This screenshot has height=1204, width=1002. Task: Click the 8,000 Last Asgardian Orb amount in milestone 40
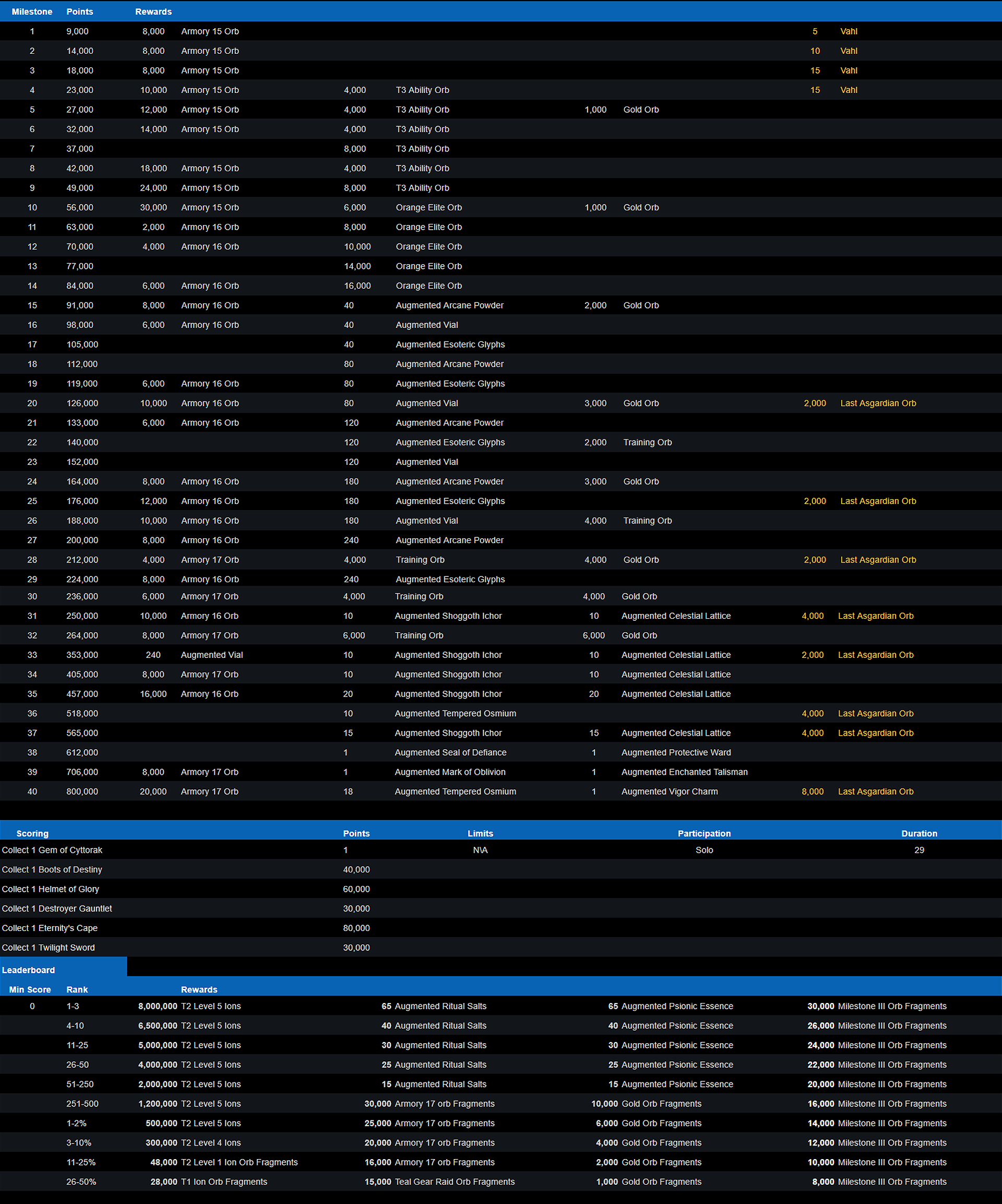click(x=812, y=791)
